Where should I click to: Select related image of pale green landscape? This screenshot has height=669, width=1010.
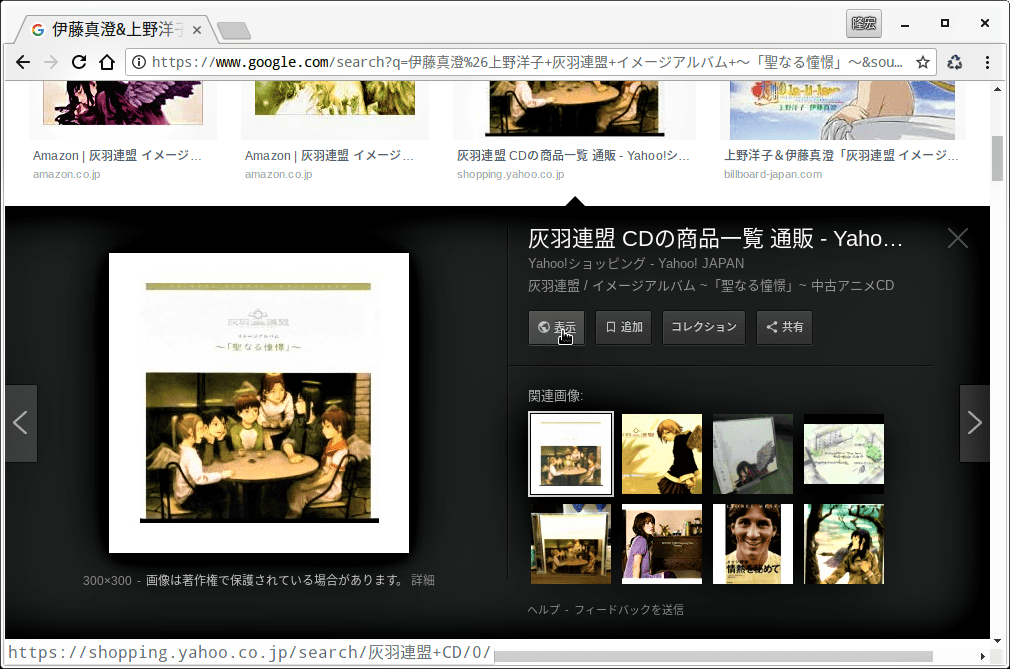coord(844,454)
